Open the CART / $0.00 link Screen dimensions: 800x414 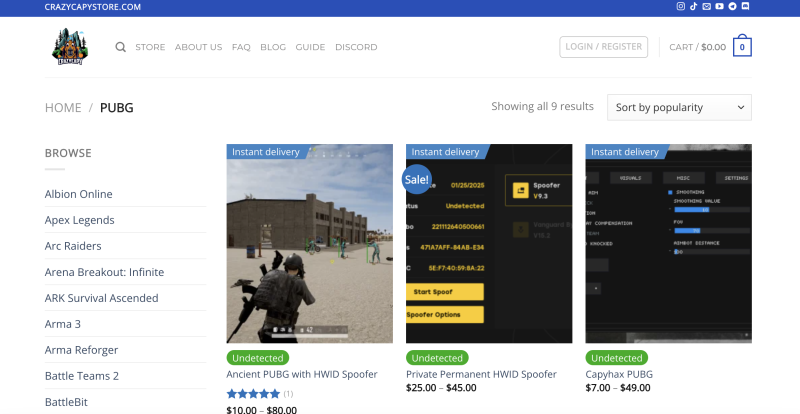(x=697, y=47)
